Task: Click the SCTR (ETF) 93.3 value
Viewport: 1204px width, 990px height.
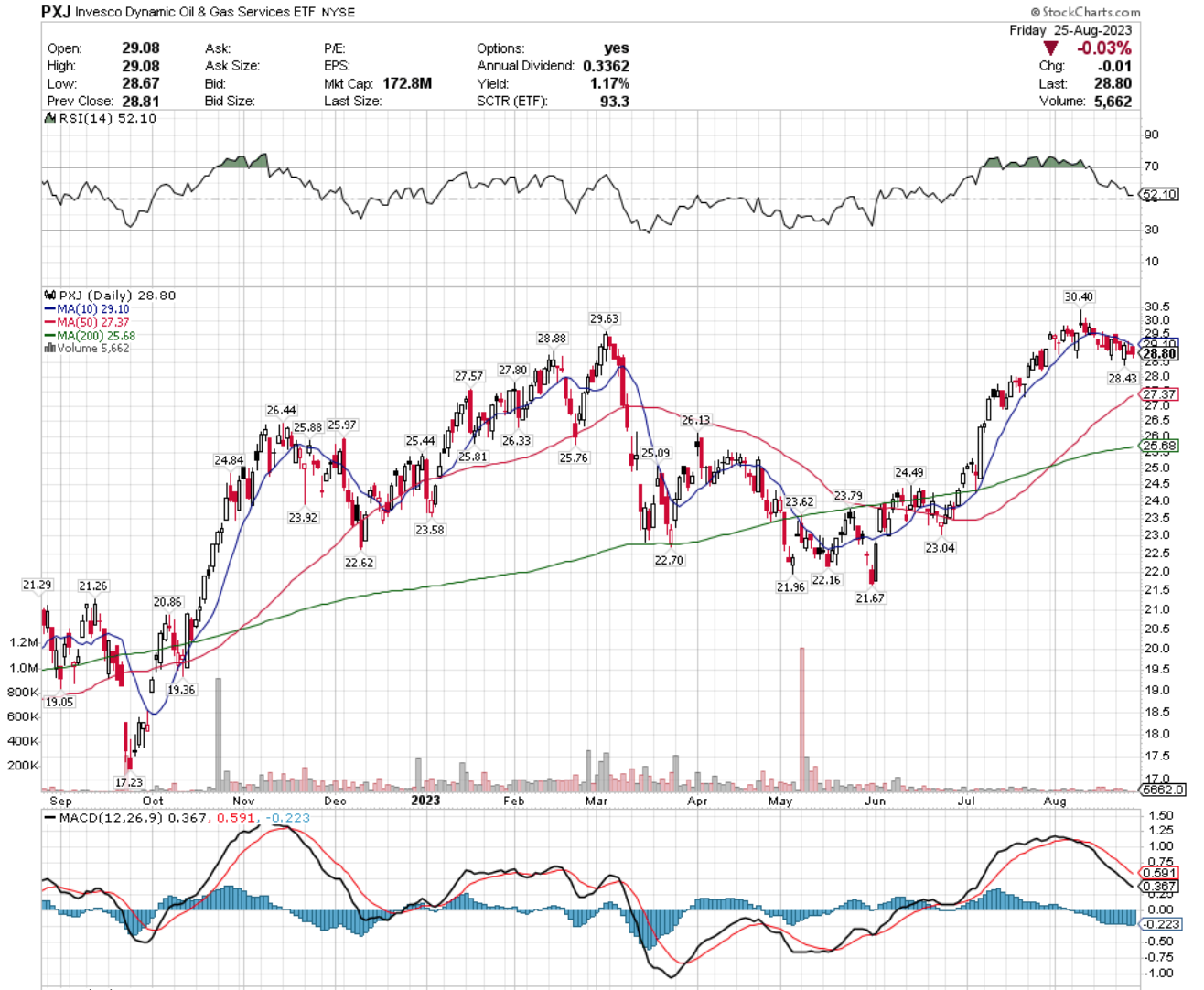Action: pos(614,101)
